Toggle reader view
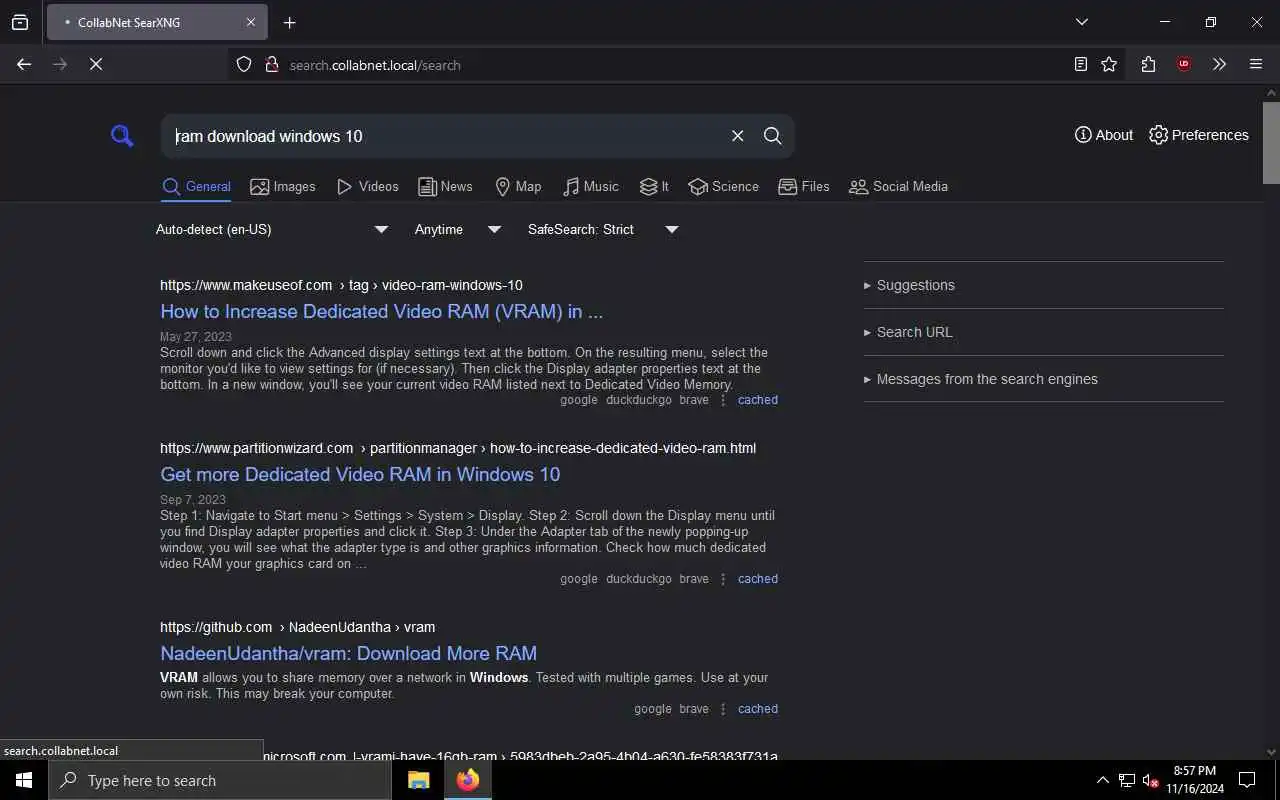Viewport: 1280px width, 800px height. 1080,64
